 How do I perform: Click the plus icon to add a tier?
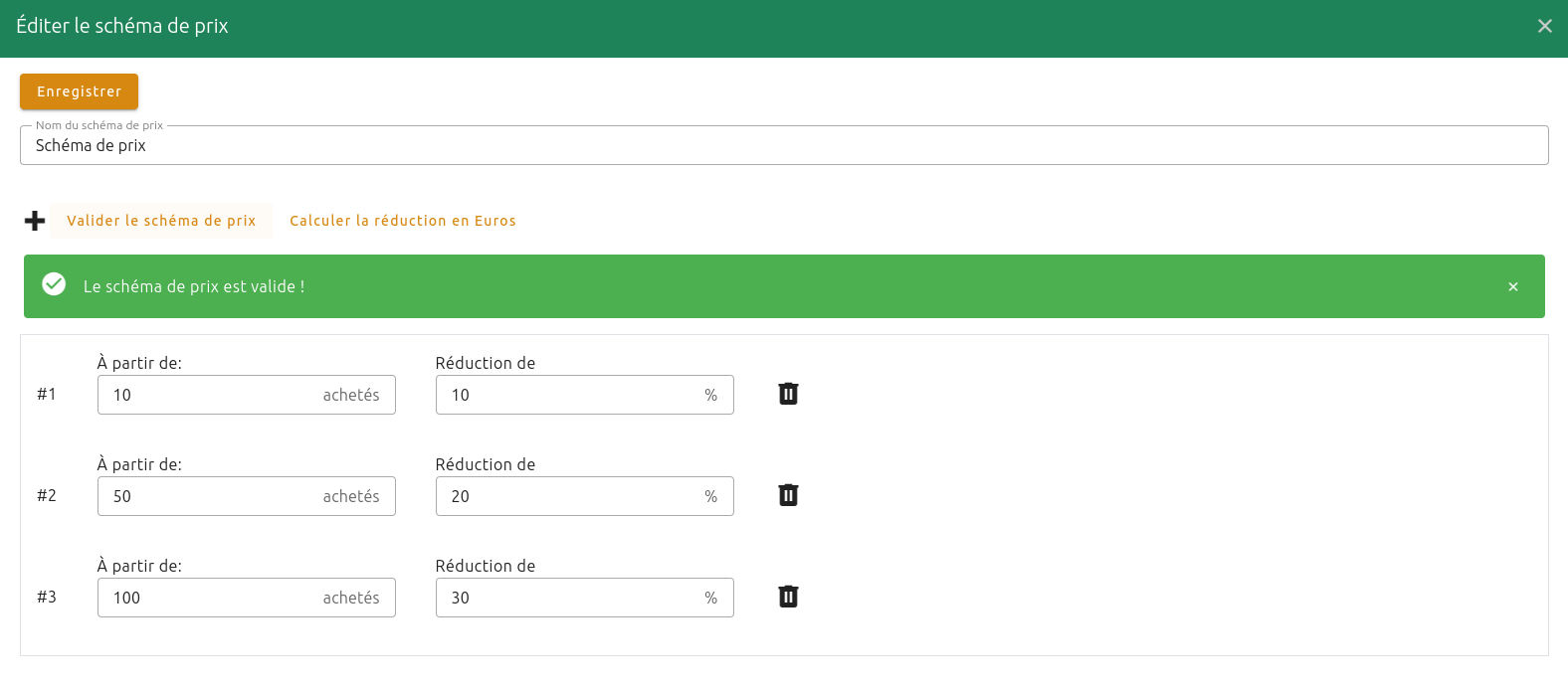click(35, 221)
